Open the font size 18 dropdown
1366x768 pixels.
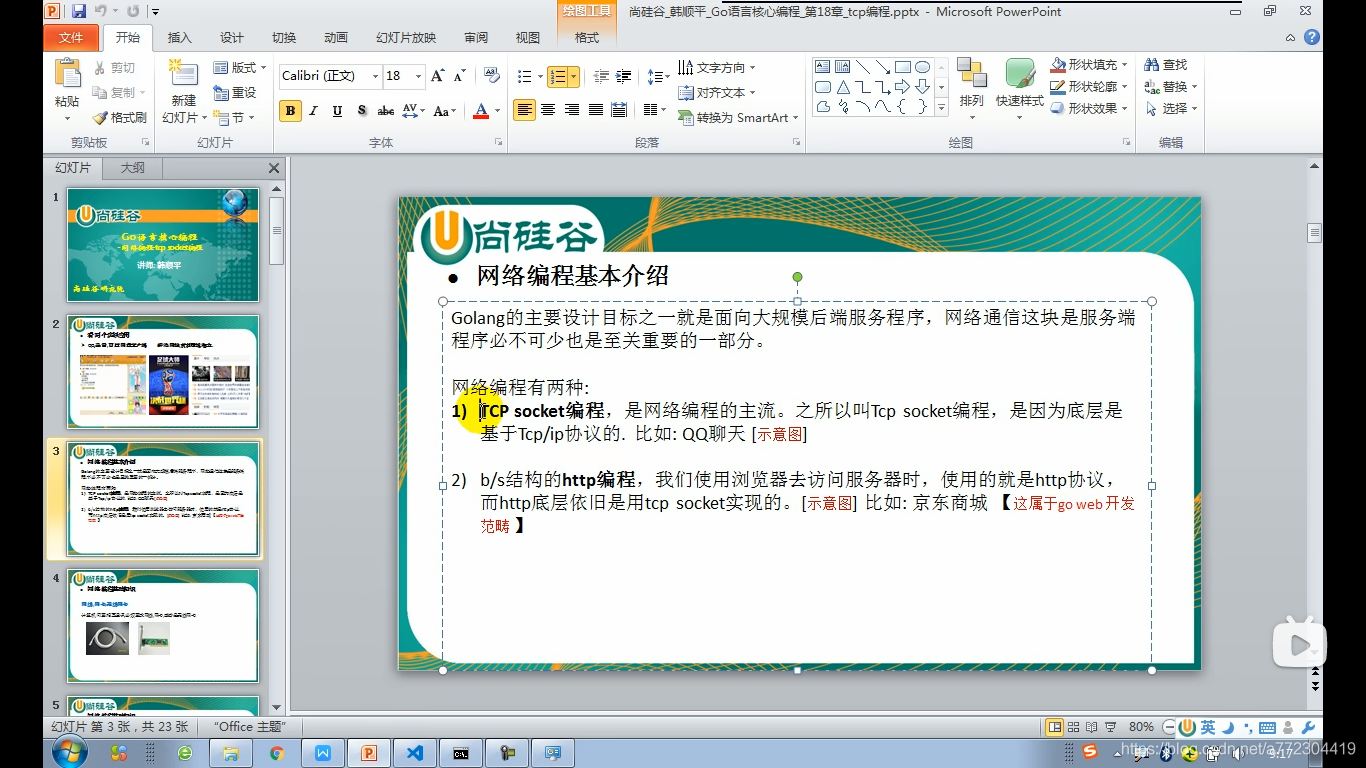click(x=417, y=76)
